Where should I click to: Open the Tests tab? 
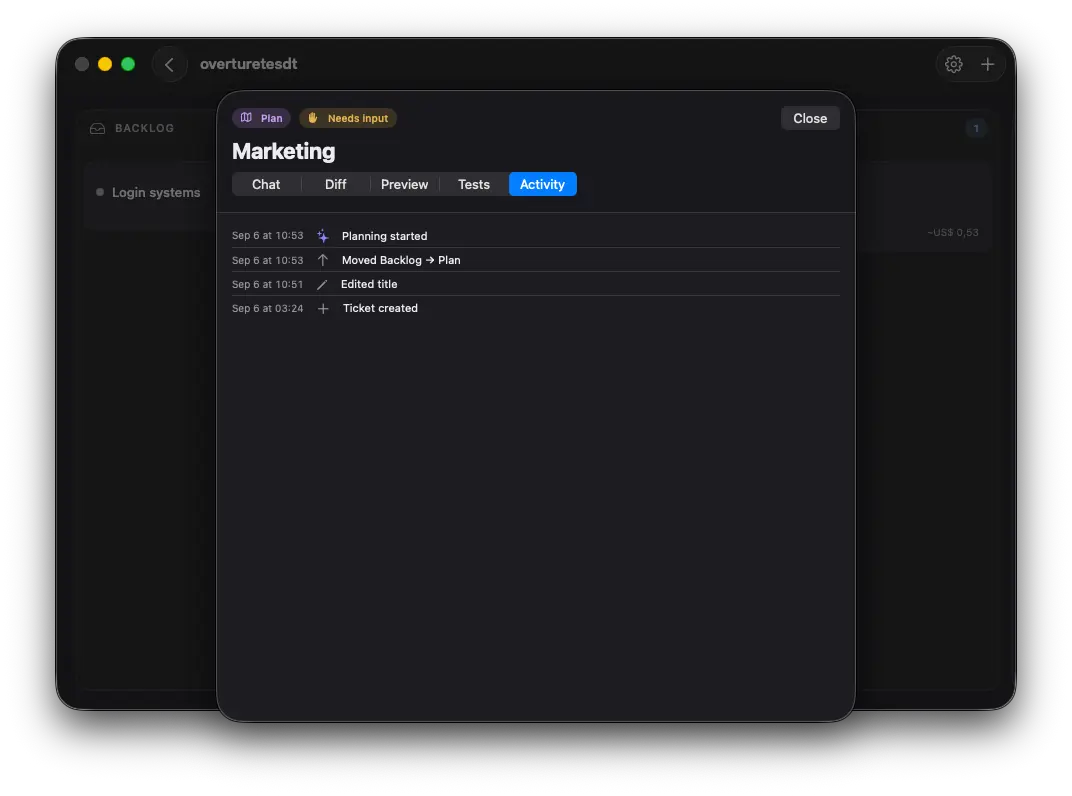(x=474, y=184)
